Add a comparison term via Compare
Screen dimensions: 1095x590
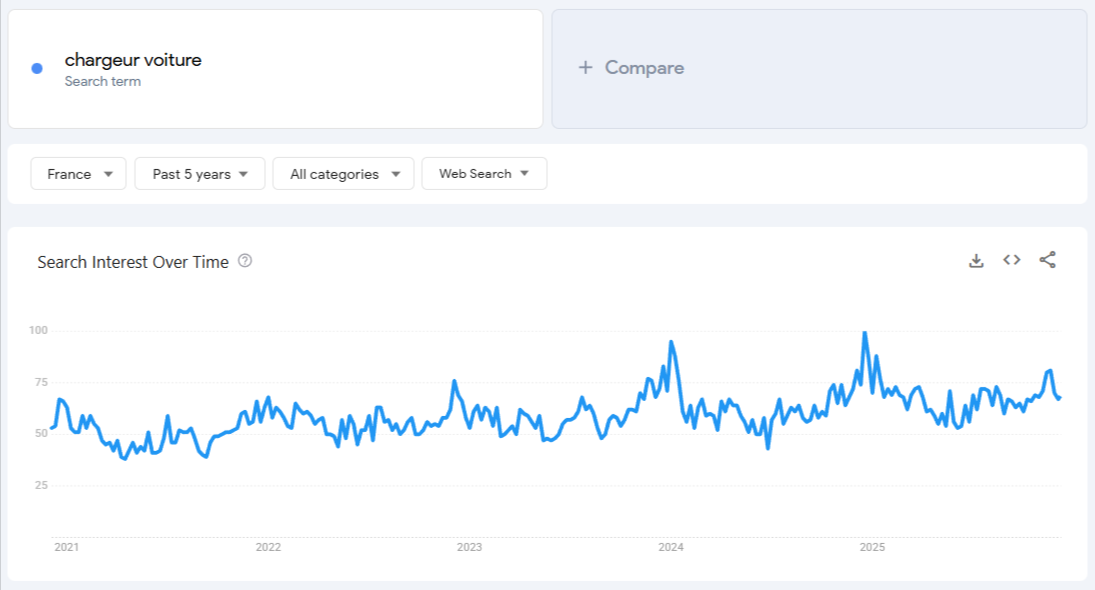631,67
